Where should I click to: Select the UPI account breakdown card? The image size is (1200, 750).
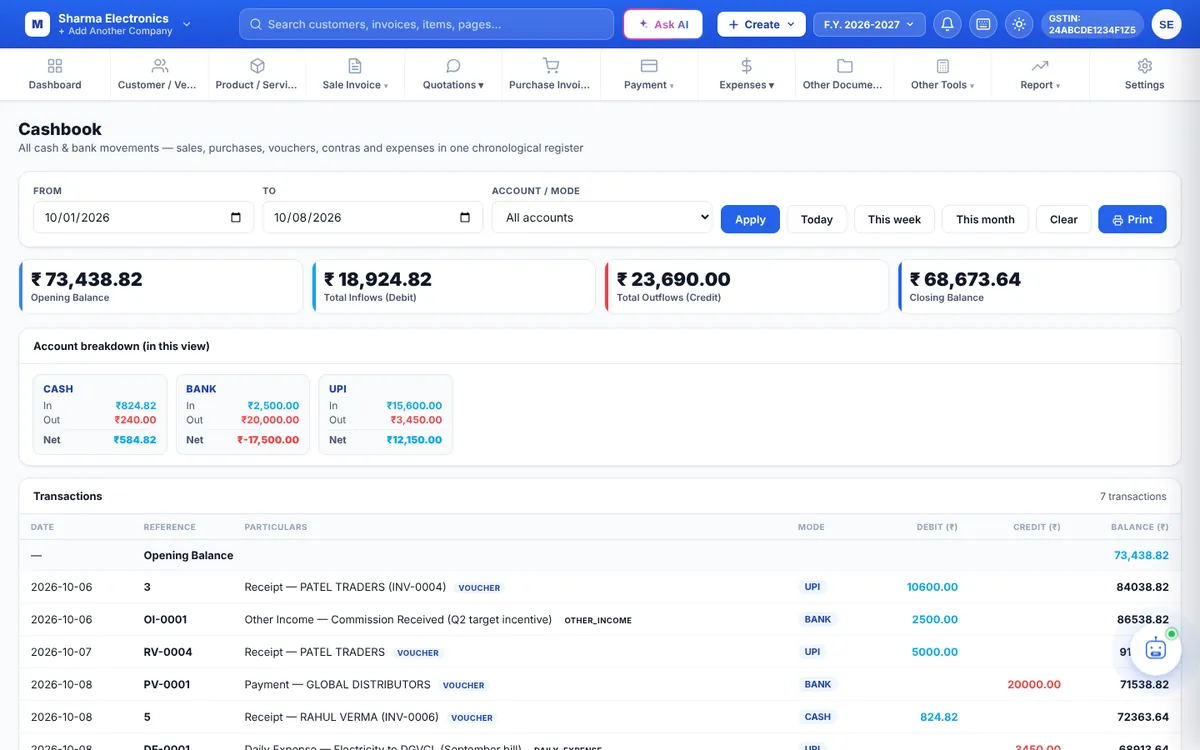pos(386,415)
